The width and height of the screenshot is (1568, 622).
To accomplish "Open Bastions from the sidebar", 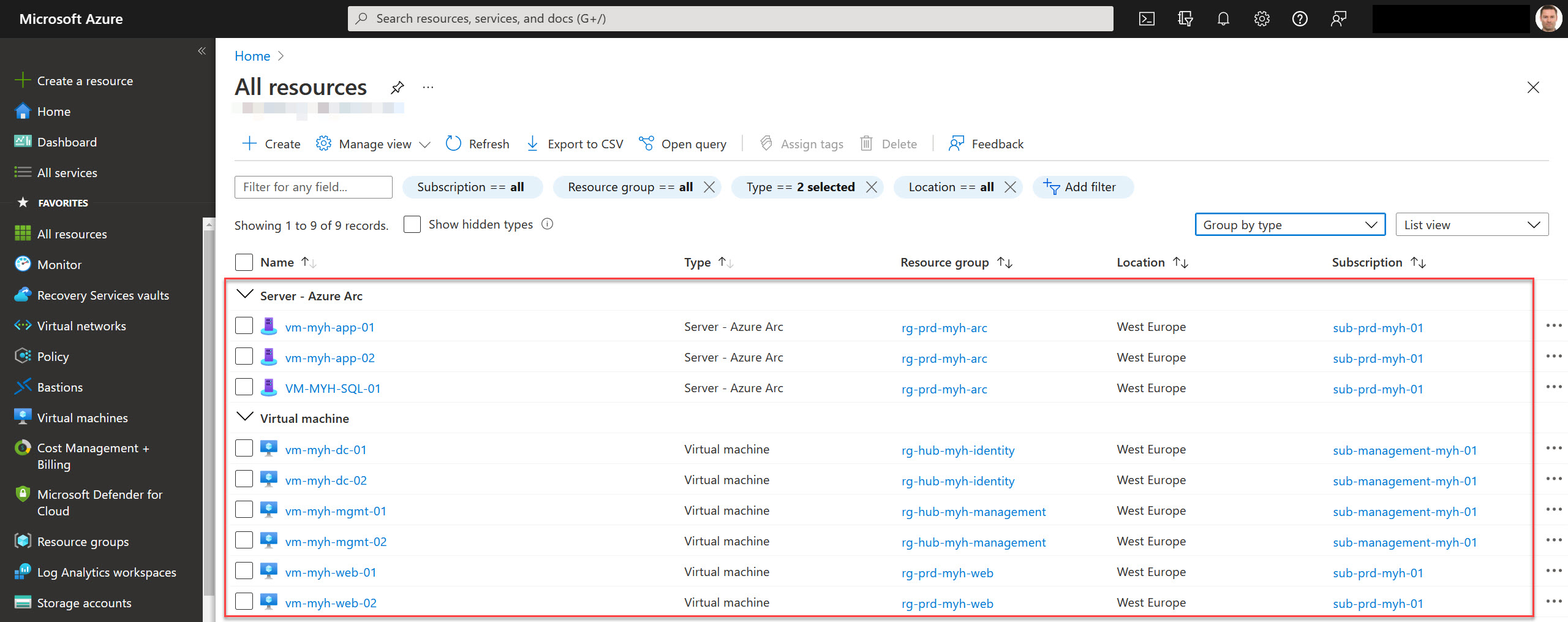I will (59, 387).
